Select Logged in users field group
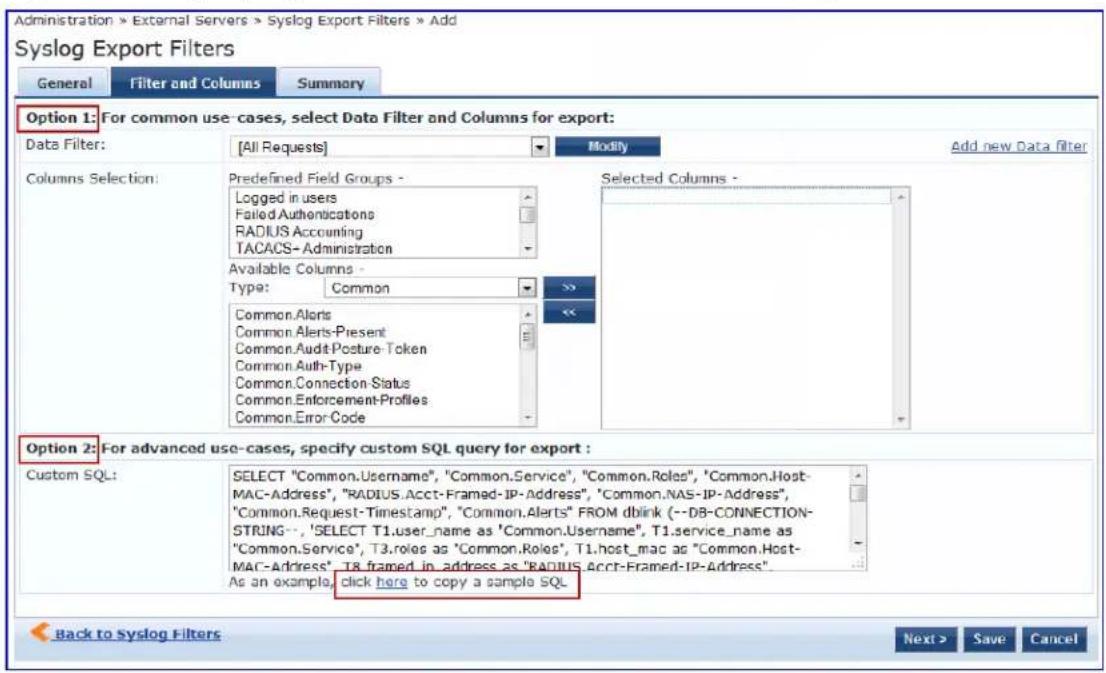The height and width of the screenshot is (673, 1106). (x=286, y=198)
